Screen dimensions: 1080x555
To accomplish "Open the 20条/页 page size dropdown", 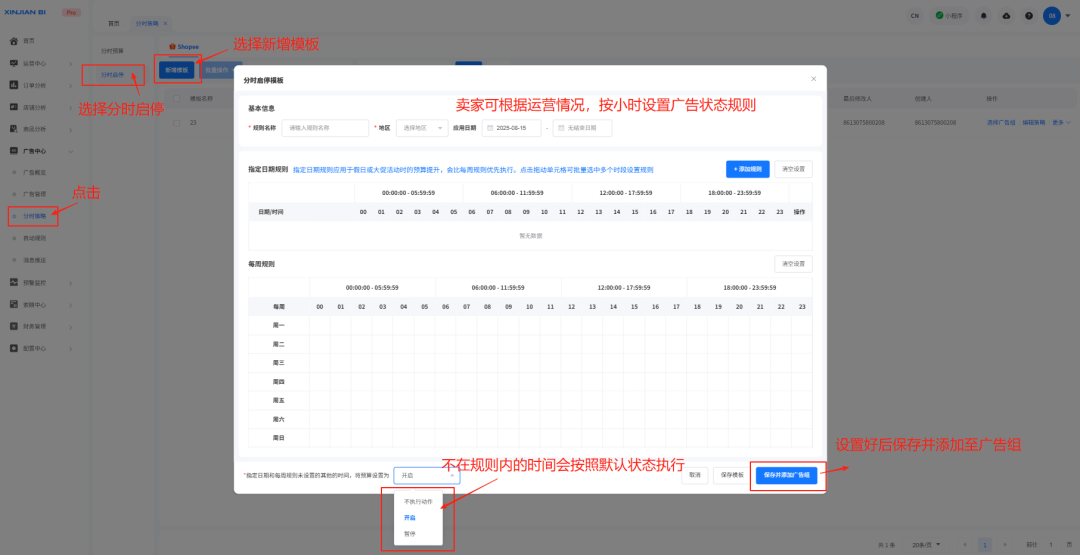I will [x=926, y=544].
